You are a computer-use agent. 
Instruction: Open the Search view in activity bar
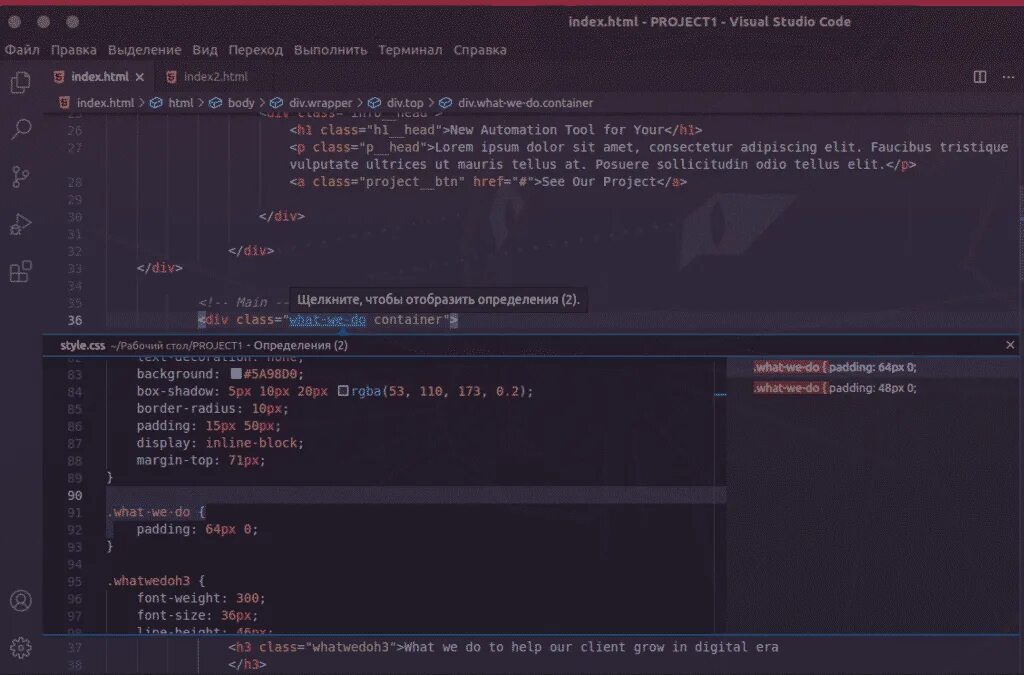[21, 129]
